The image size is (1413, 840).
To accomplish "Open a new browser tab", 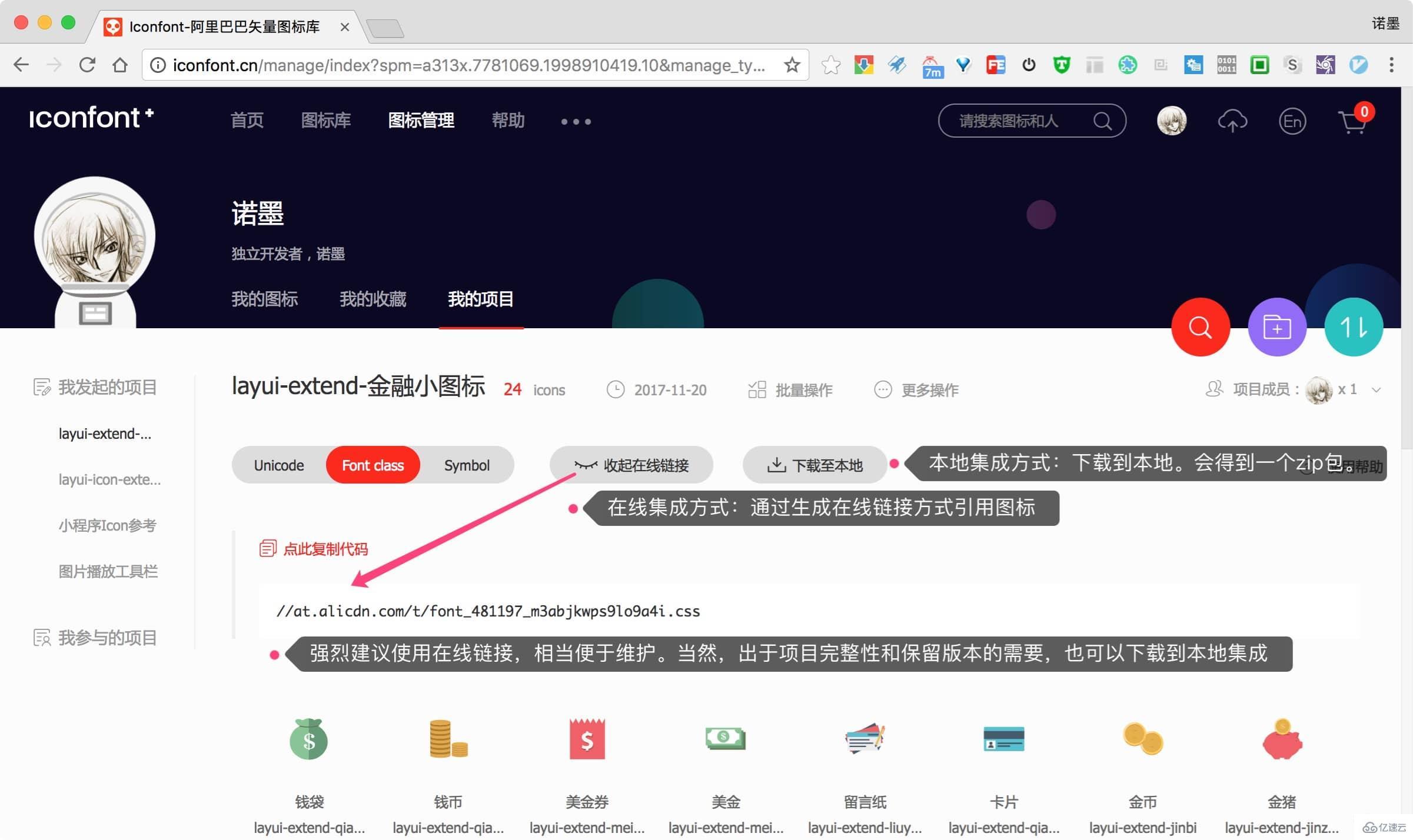I will click(385, 28).
